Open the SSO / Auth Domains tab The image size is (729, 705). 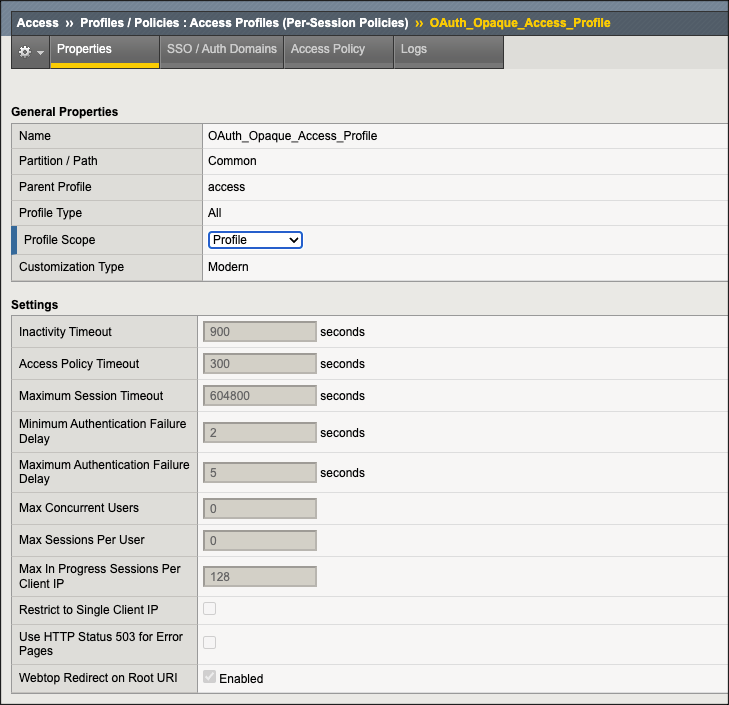click(x=222, y=49)
